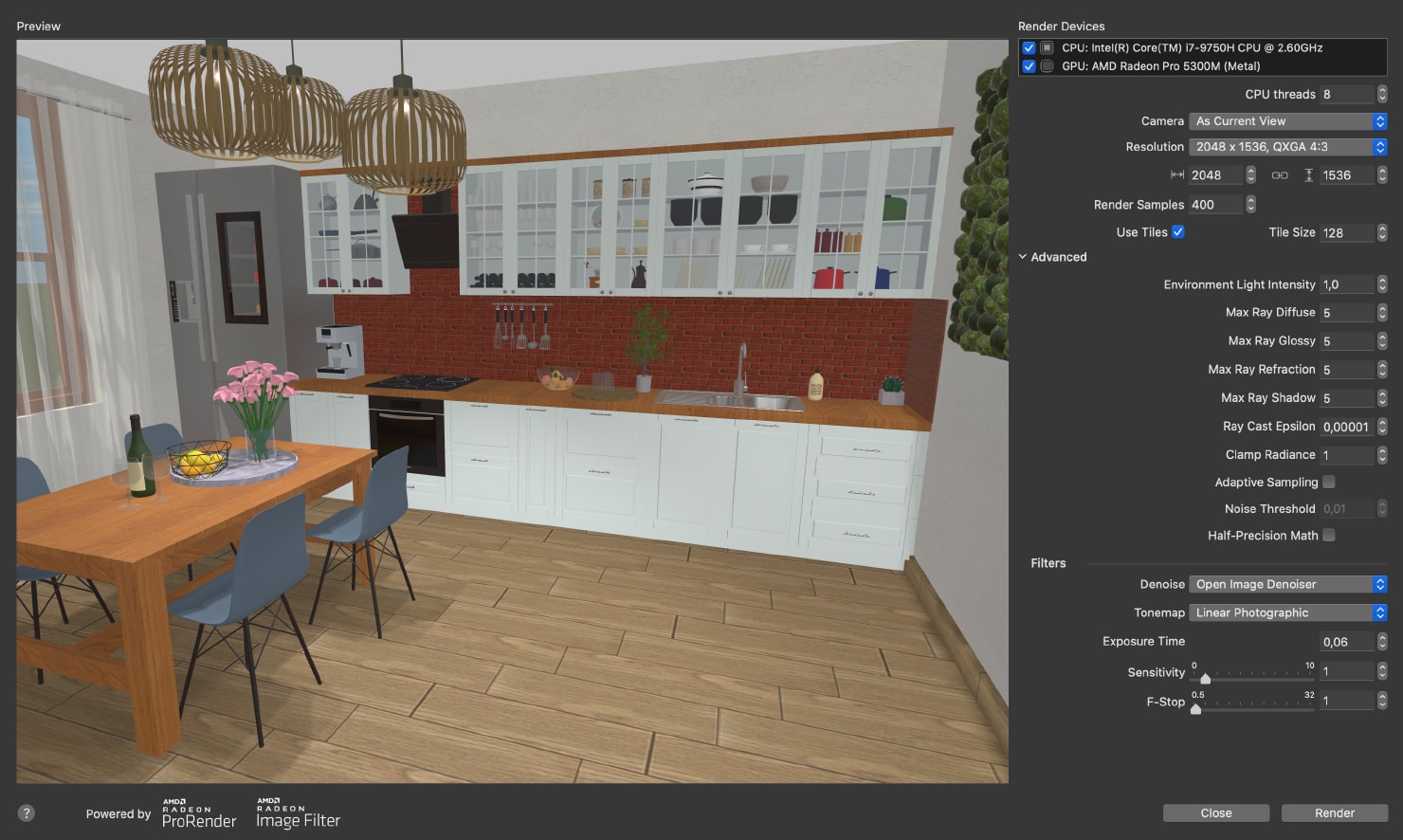Click the Render Samples field showing 400
The height and width of the screenshot is (840, 1403).
(x=1215, y=204)
